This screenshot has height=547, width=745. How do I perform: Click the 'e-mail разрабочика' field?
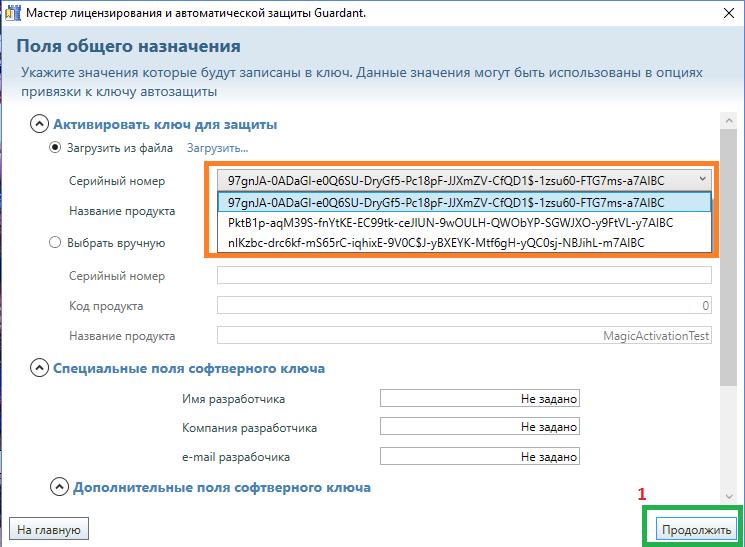479,457
